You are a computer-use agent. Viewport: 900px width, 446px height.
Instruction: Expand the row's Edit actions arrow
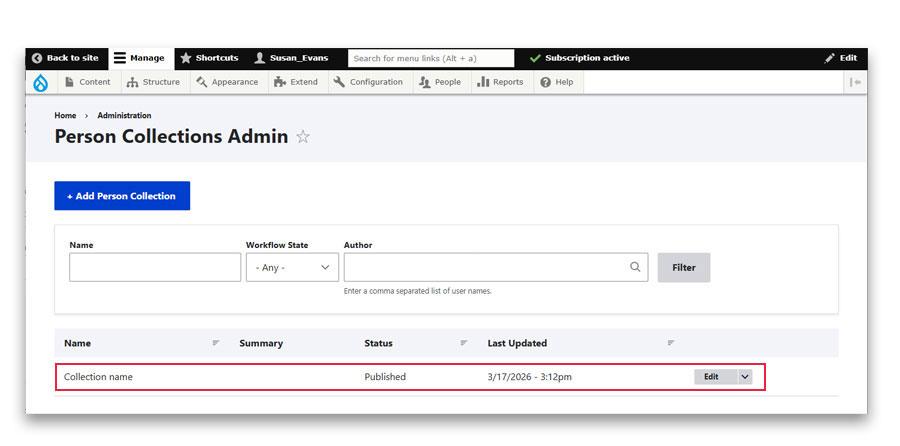[x=745, y=377]
